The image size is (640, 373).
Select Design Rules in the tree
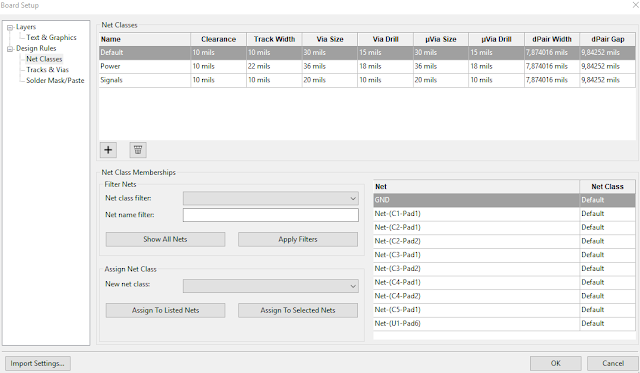pyautogui.click(x=36, y=48)
